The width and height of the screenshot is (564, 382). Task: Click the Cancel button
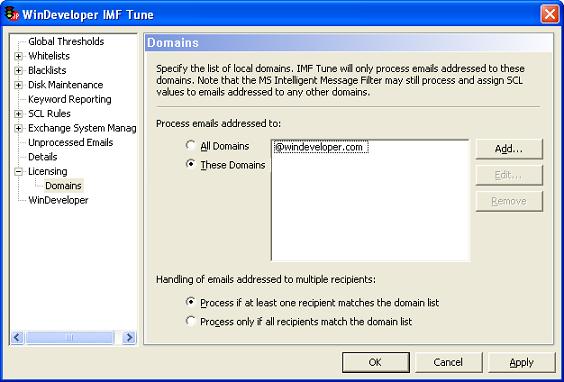point(448,362)
